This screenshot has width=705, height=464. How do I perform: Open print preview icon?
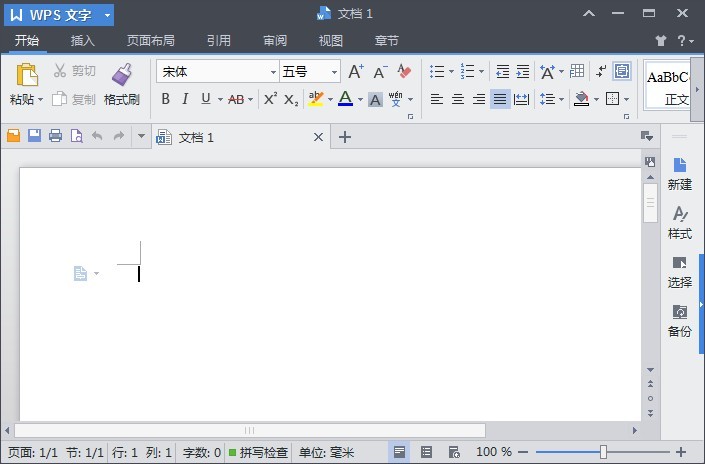(x=76, y=136)
